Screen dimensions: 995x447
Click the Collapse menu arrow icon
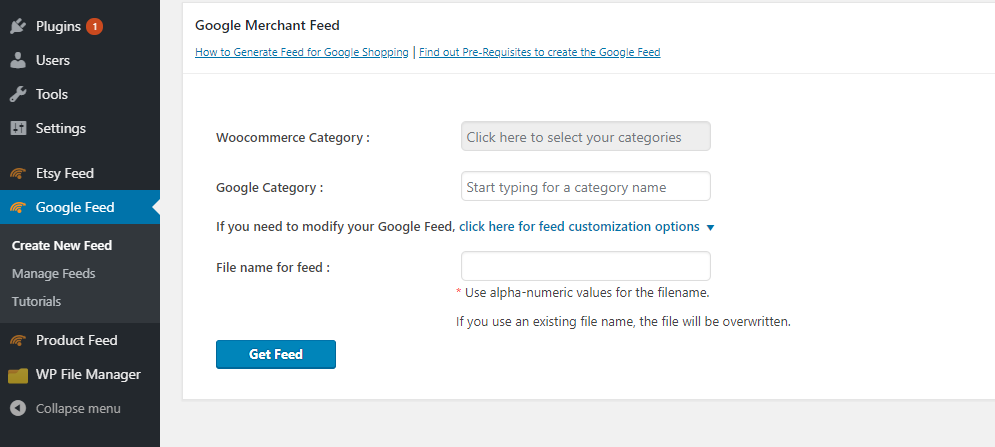[x=18, y=408]
